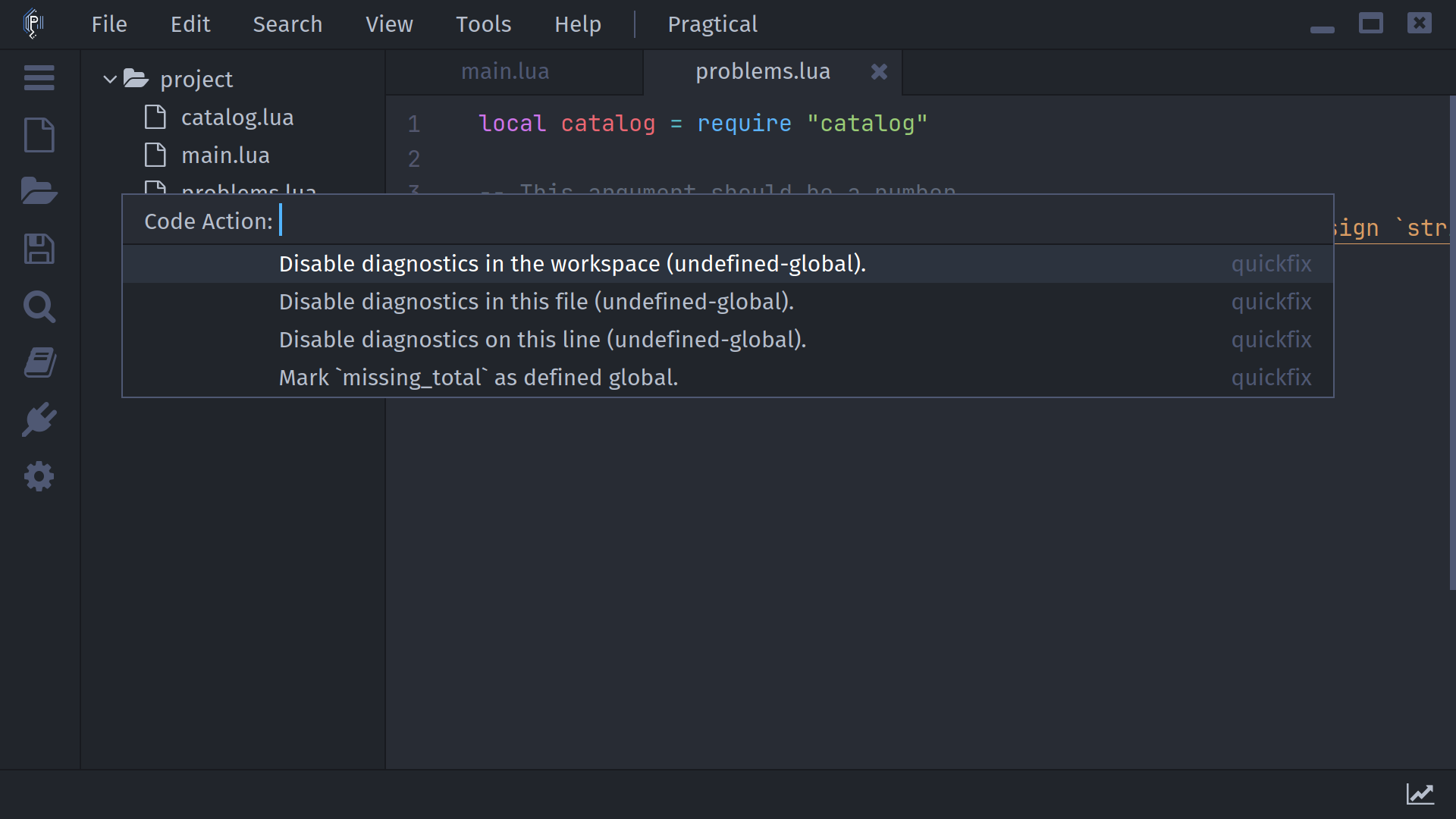Viewport: 1456px width, 819px height.
Task: Click the editor vertical scrollbar
Action: pos(1452,341)
